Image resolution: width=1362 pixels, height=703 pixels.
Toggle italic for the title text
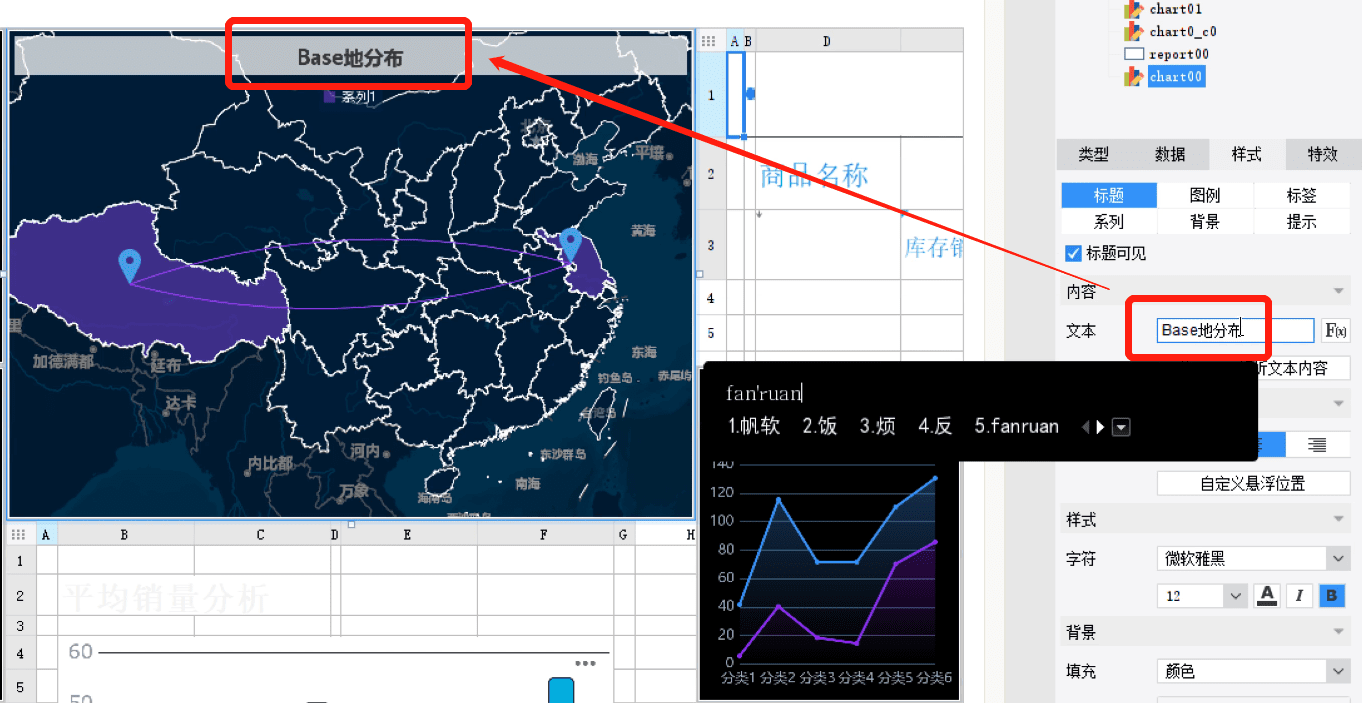pos(1299,596)
